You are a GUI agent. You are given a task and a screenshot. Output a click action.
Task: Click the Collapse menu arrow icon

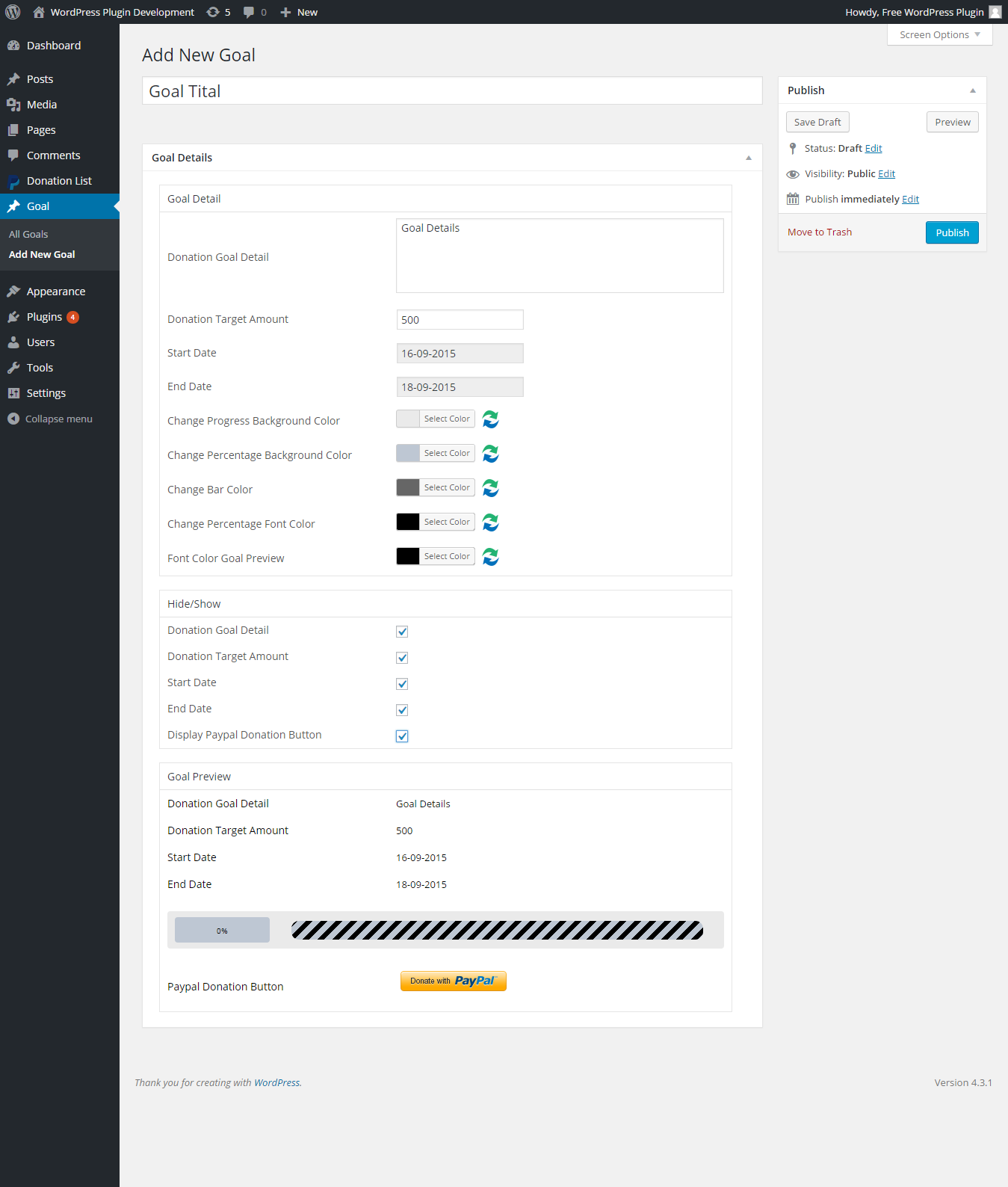tap(13, 419)
